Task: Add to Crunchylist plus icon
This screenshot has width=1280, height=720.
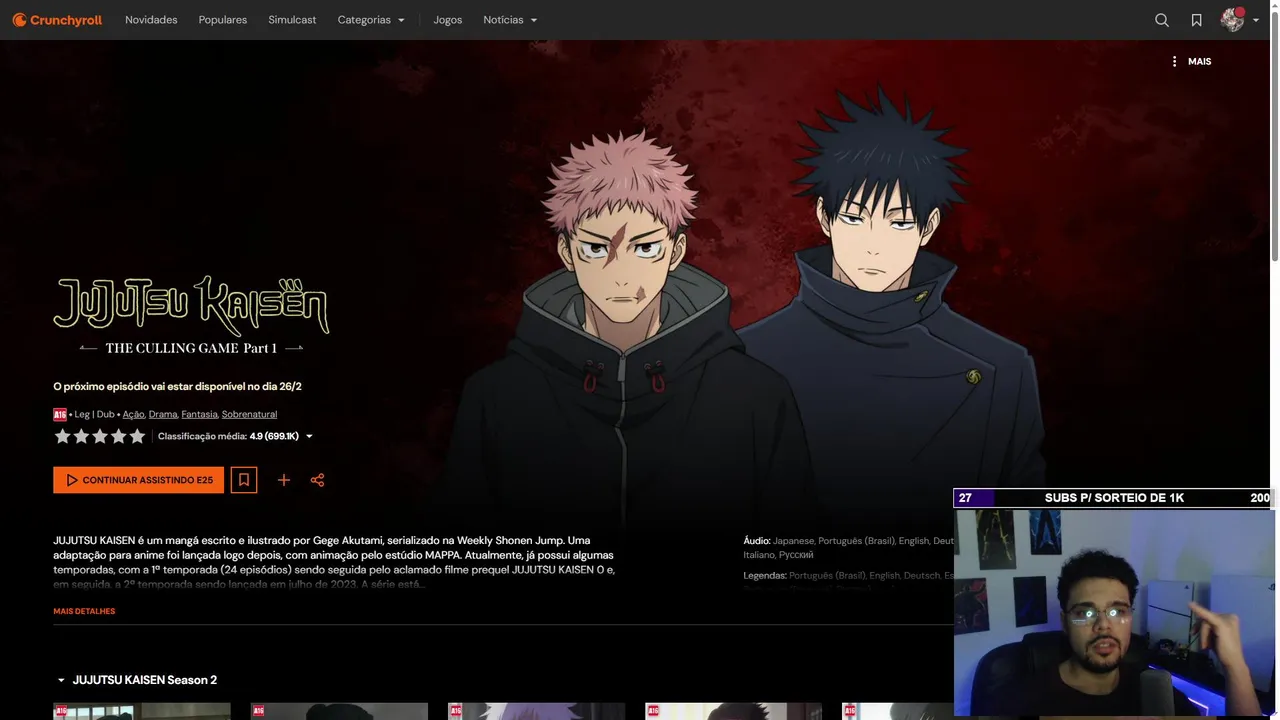Action: pos(284,480)
